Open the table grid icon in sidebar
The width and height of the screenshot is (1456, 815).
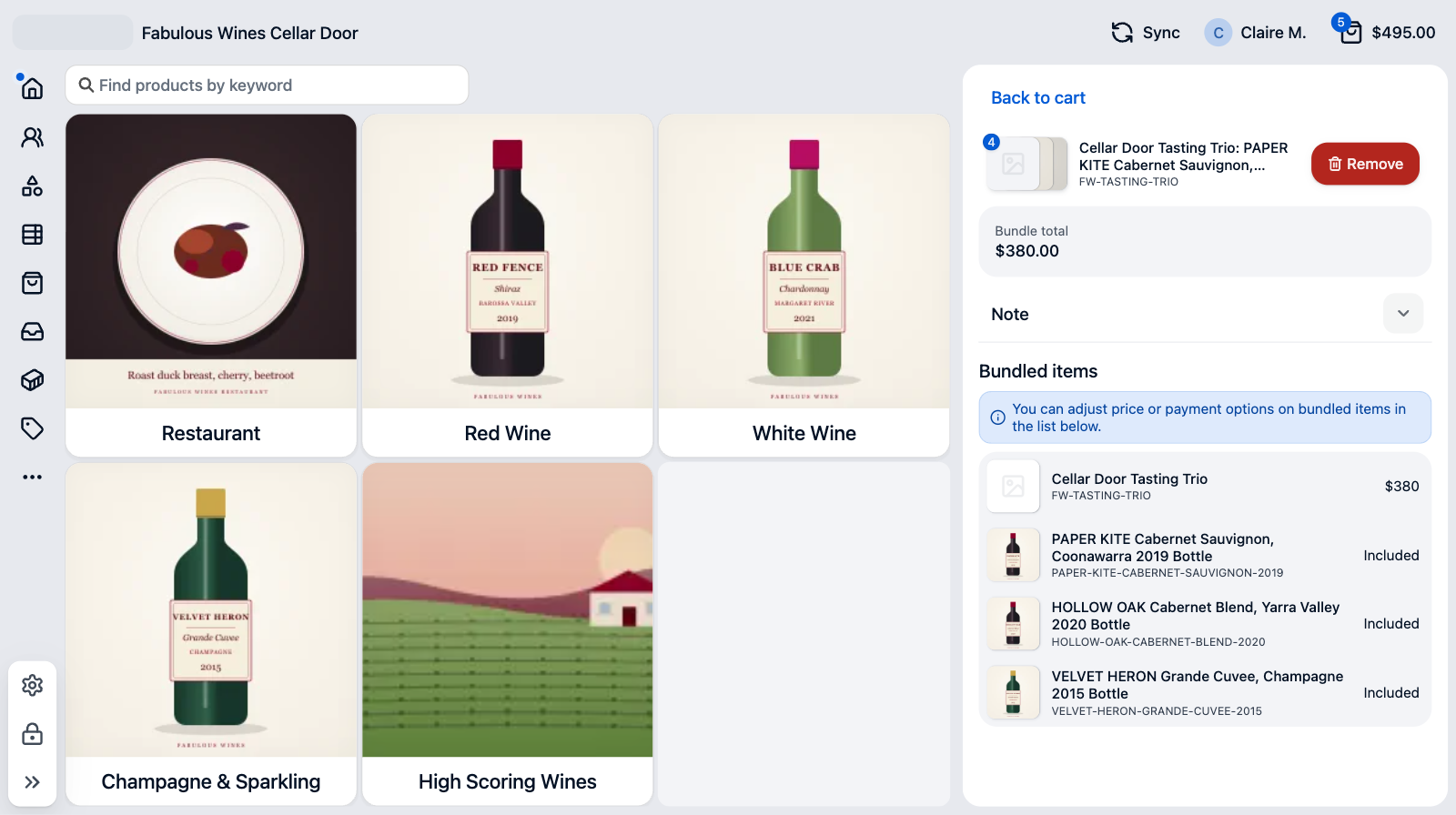(x=32, y=235)
